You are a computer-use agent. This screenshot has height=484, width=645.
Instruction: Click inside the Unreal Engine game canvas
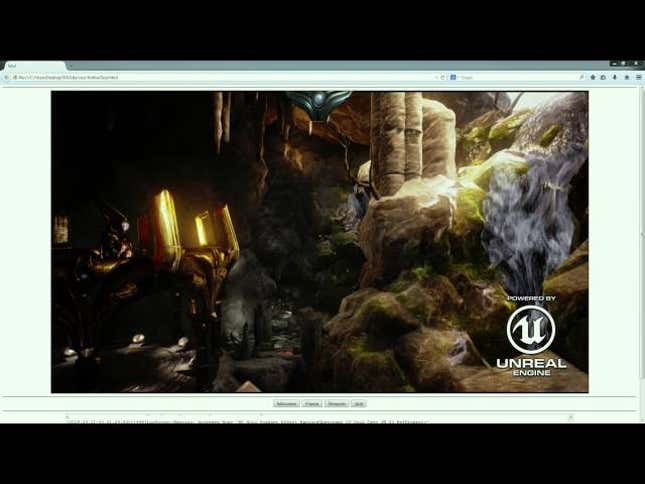pyautogui.click(x=320, y=242)
